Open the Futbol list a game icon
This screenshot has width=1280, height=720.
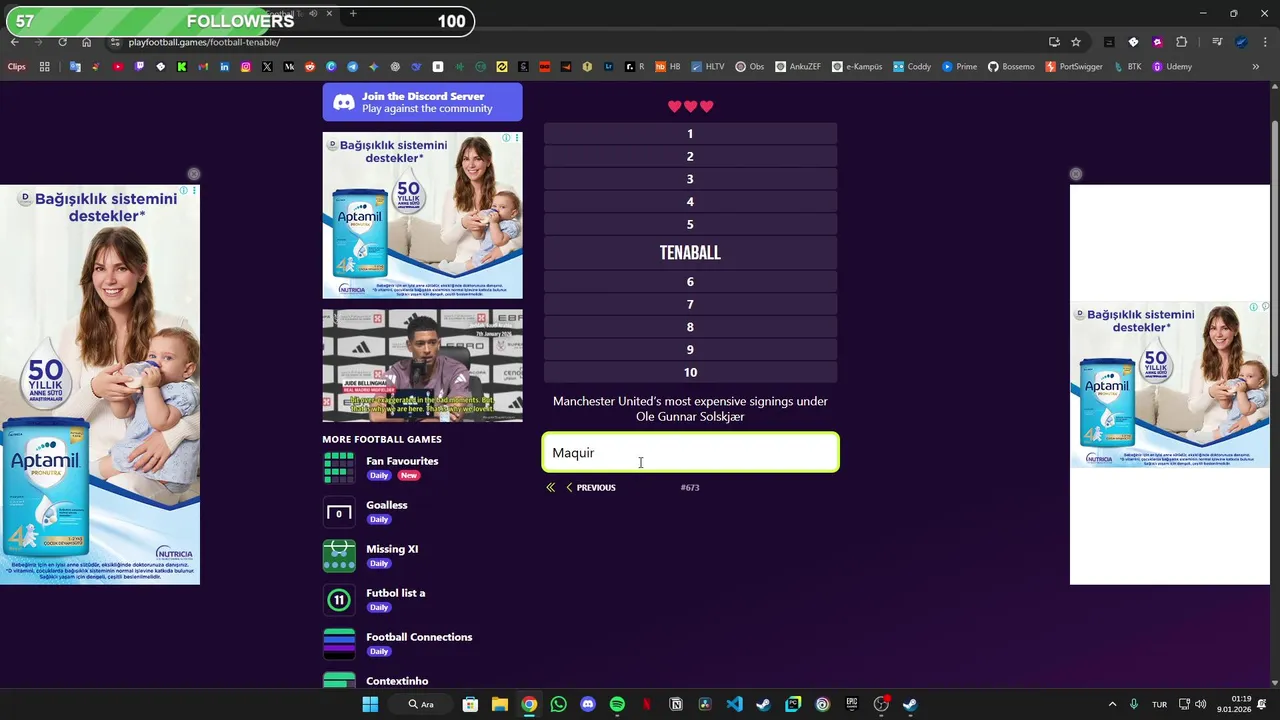click(339, 600)
